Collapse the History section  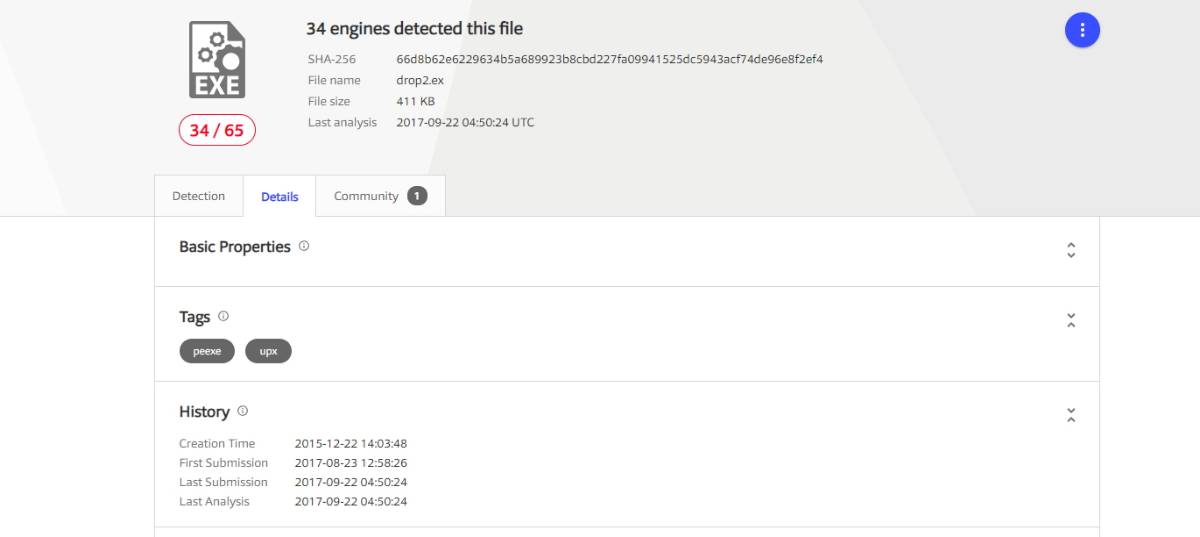tap(1071, 415)
